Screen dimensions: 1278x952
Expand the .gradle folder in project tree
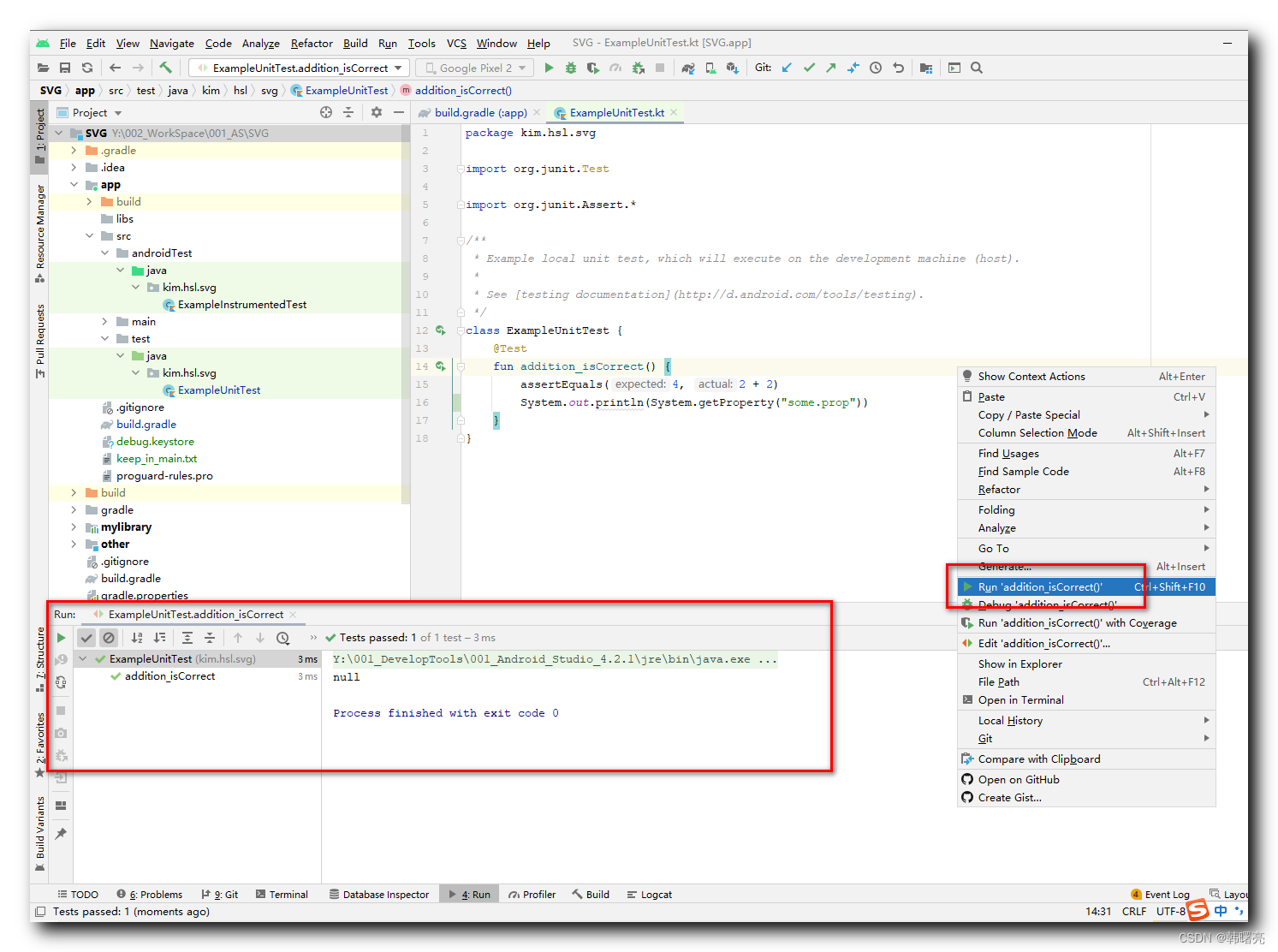74,151
